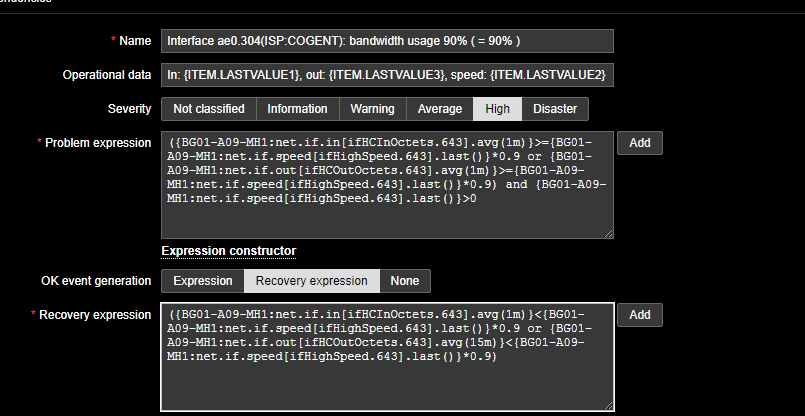Select High severity
This screenshot has height=416, width=805.
497,109
